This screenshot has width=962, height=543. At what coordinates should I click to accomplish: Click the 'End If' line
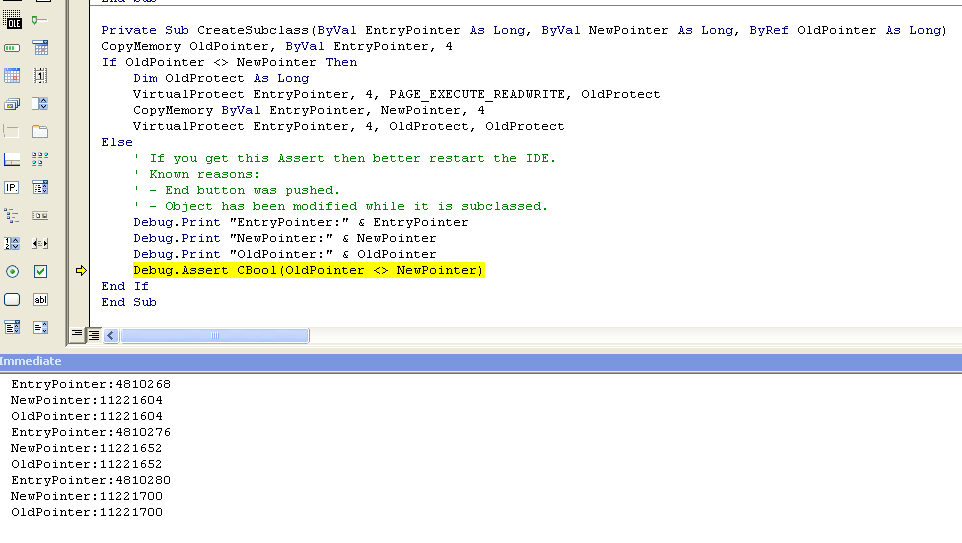(x=125, y=286)
